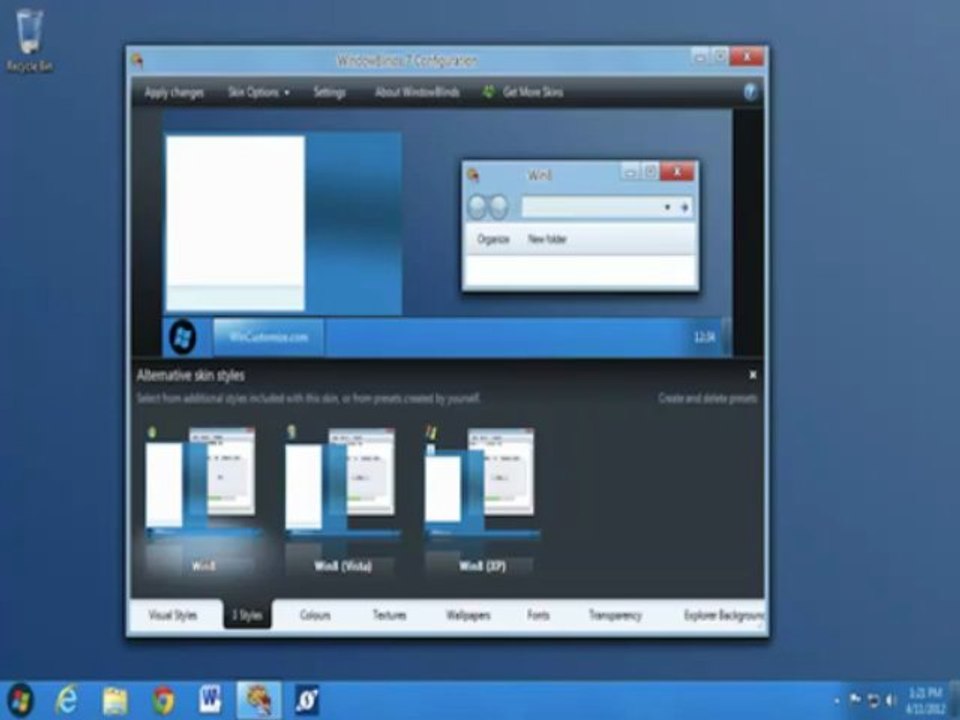Click the preview start orb button
Viewport: 960px width, 720px height.
pos(182,337)
